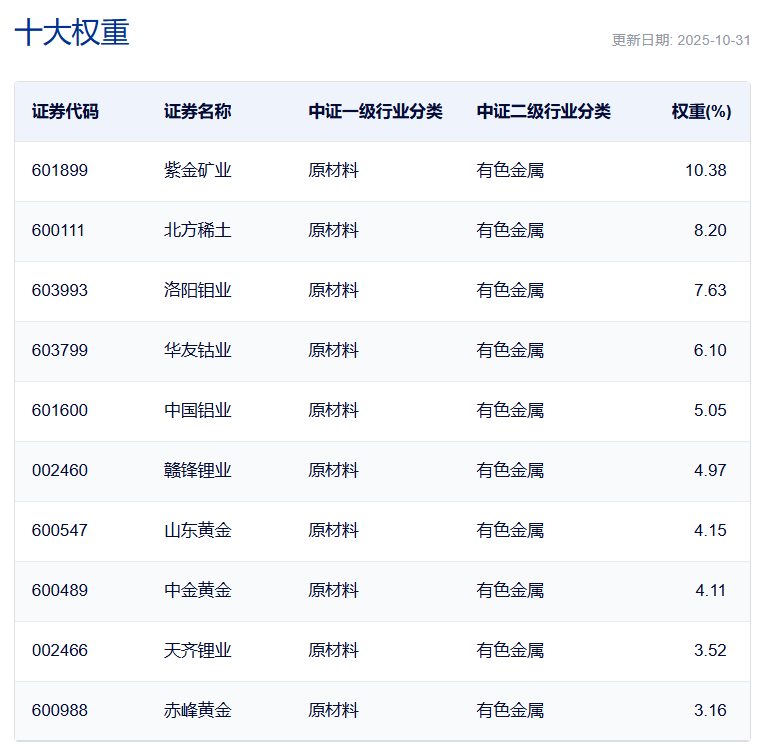This screenshot has width=765, height=747.
Task: Click 原材料 in the 紫金矿业 row
Action: point(333,170)
